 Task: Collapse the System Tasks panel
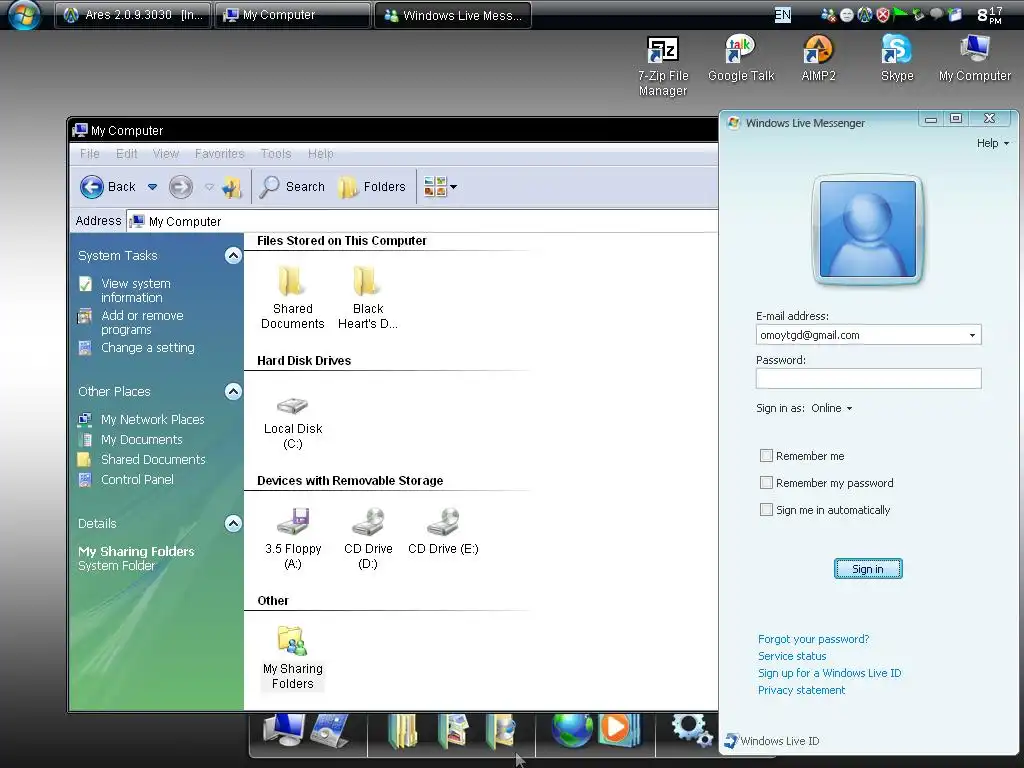coord(233,255)
